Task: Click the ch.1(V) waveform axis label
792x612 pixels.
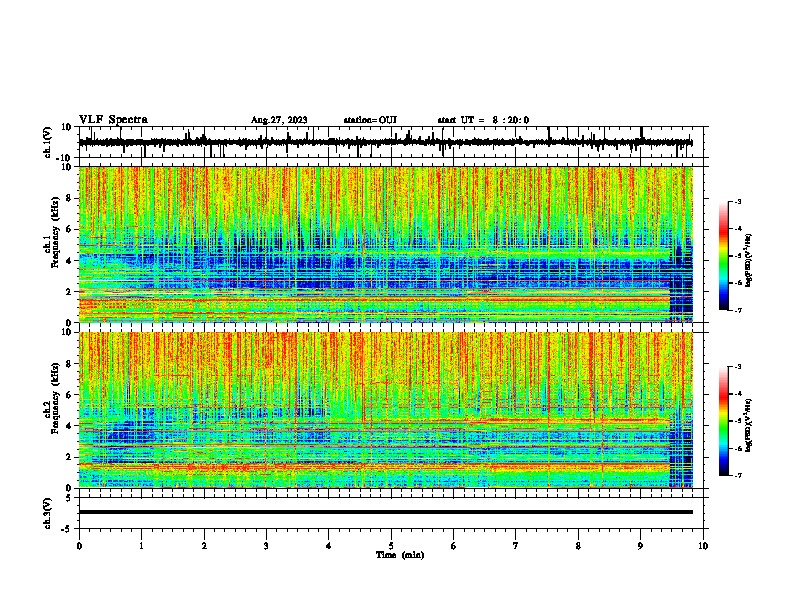Action: [x=48, y=142]
